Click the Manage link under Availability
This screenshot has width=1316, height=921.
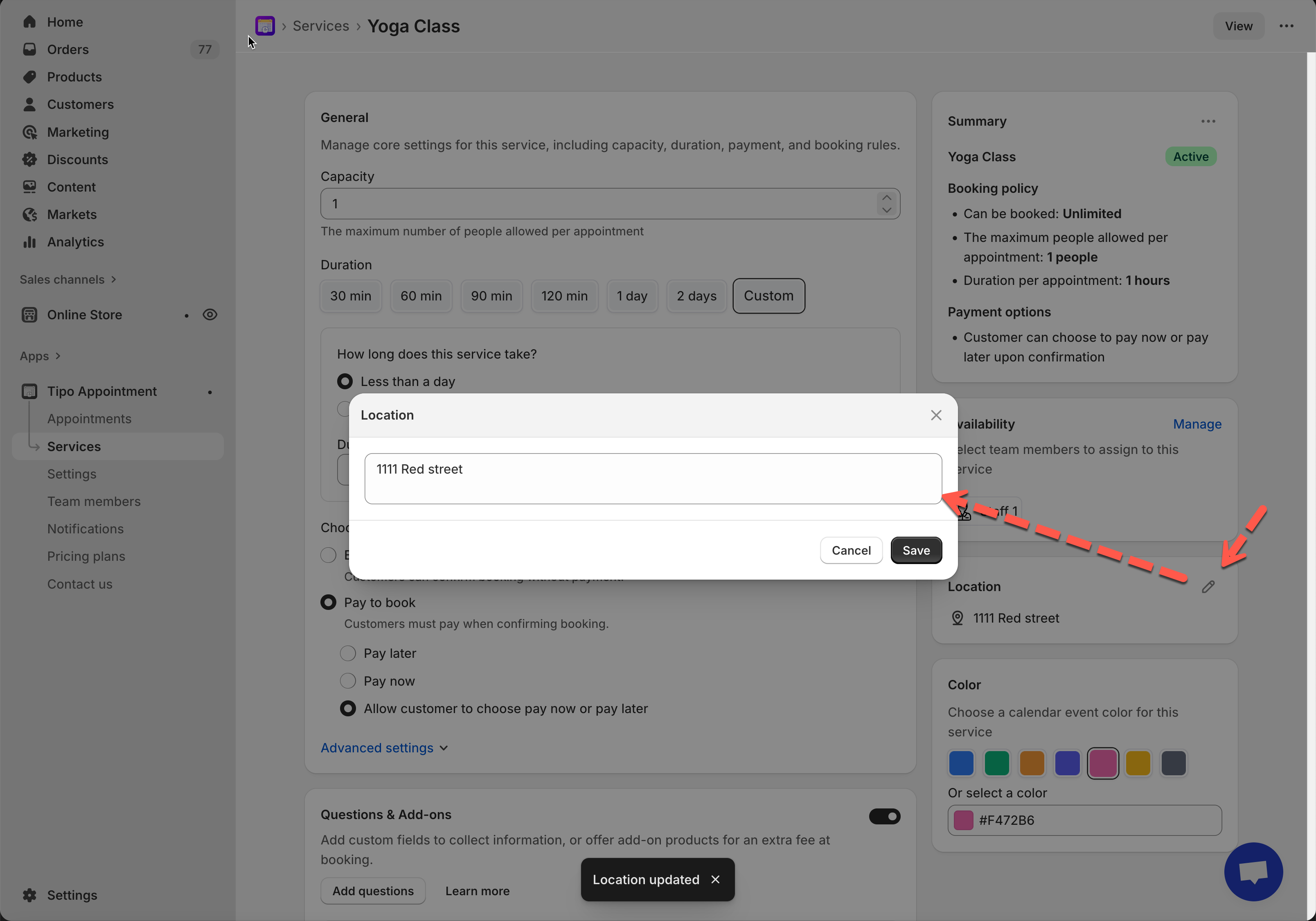point(1197,424)
